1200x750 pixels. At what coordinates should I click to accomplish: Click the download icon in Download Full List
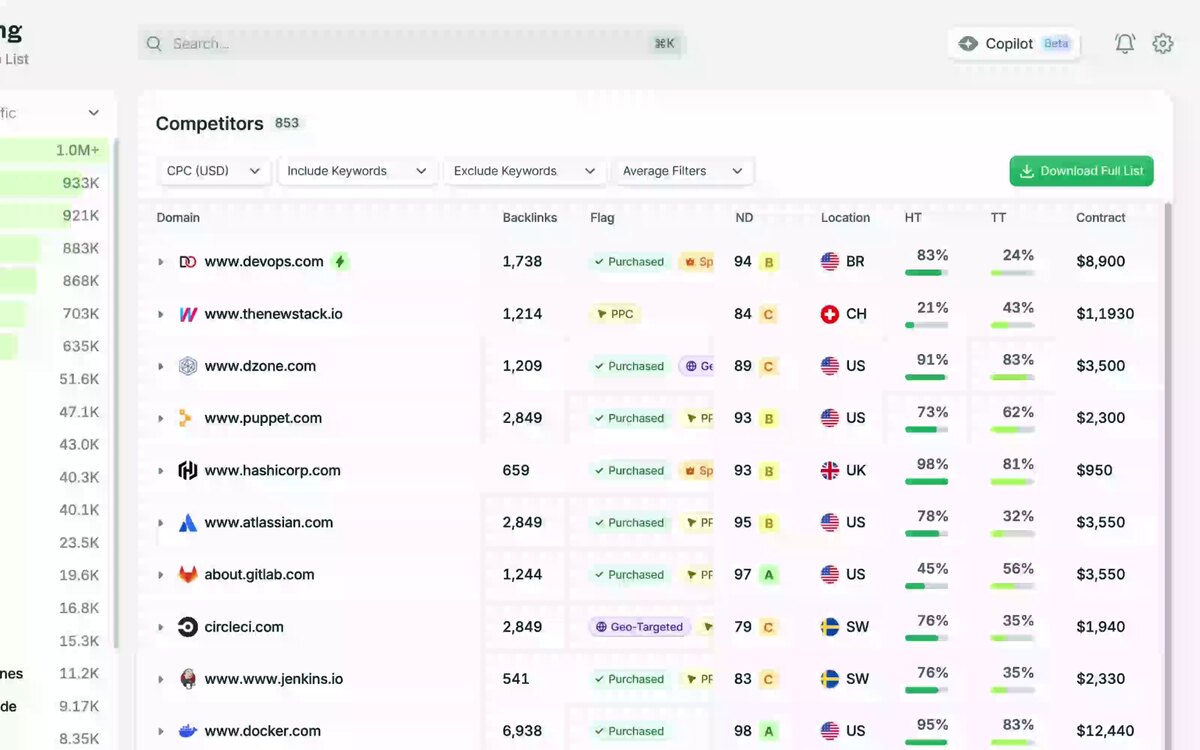tap(1026, 171)
